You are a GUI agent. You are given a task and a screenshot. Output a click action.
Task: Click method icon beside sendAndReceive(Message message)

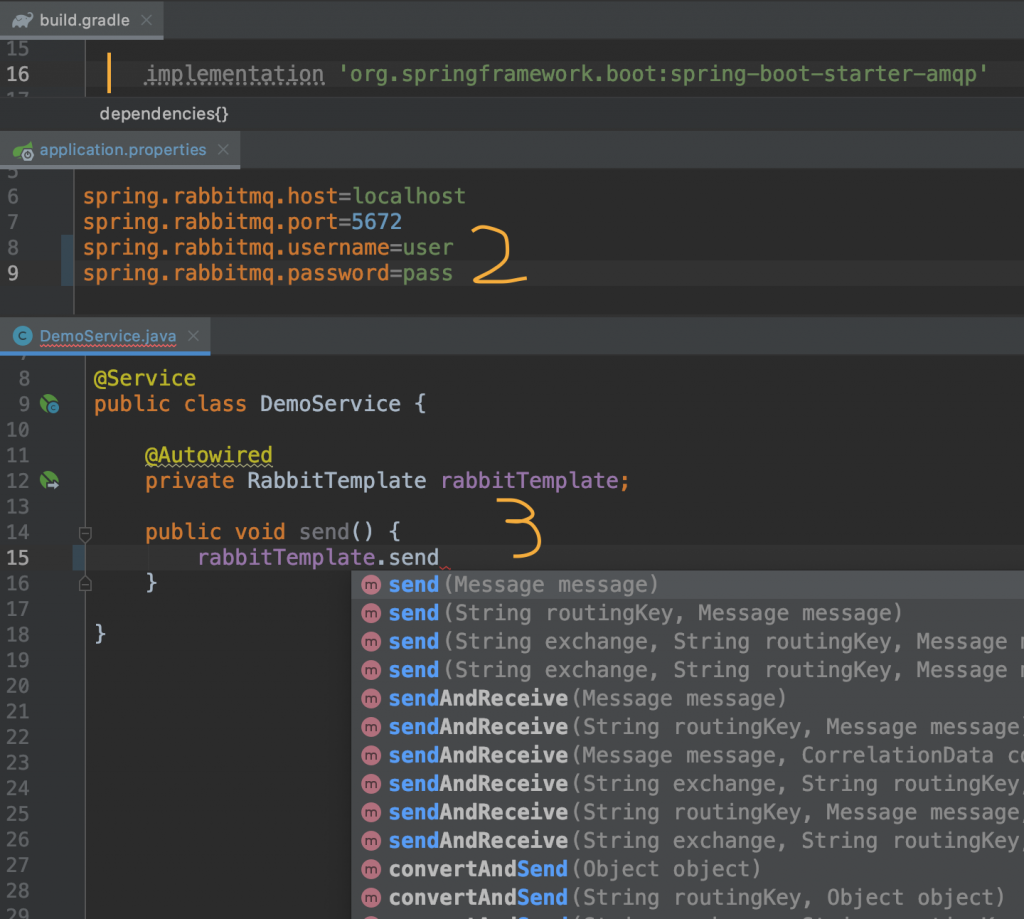(371, 699)
